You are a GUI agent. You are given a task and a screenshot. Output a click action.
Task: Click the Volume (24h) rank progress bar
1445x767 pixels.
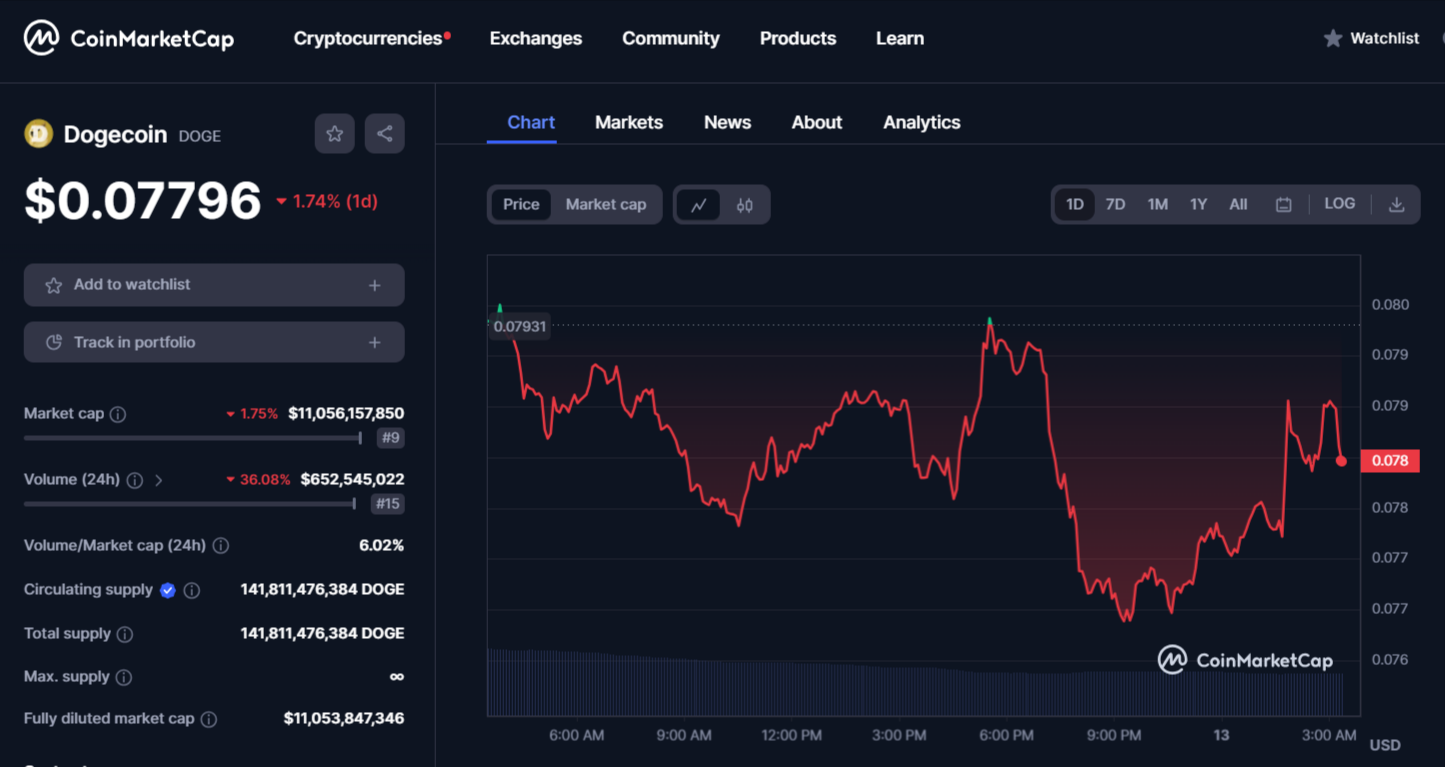pyautogui.click(x=190, y=504)
